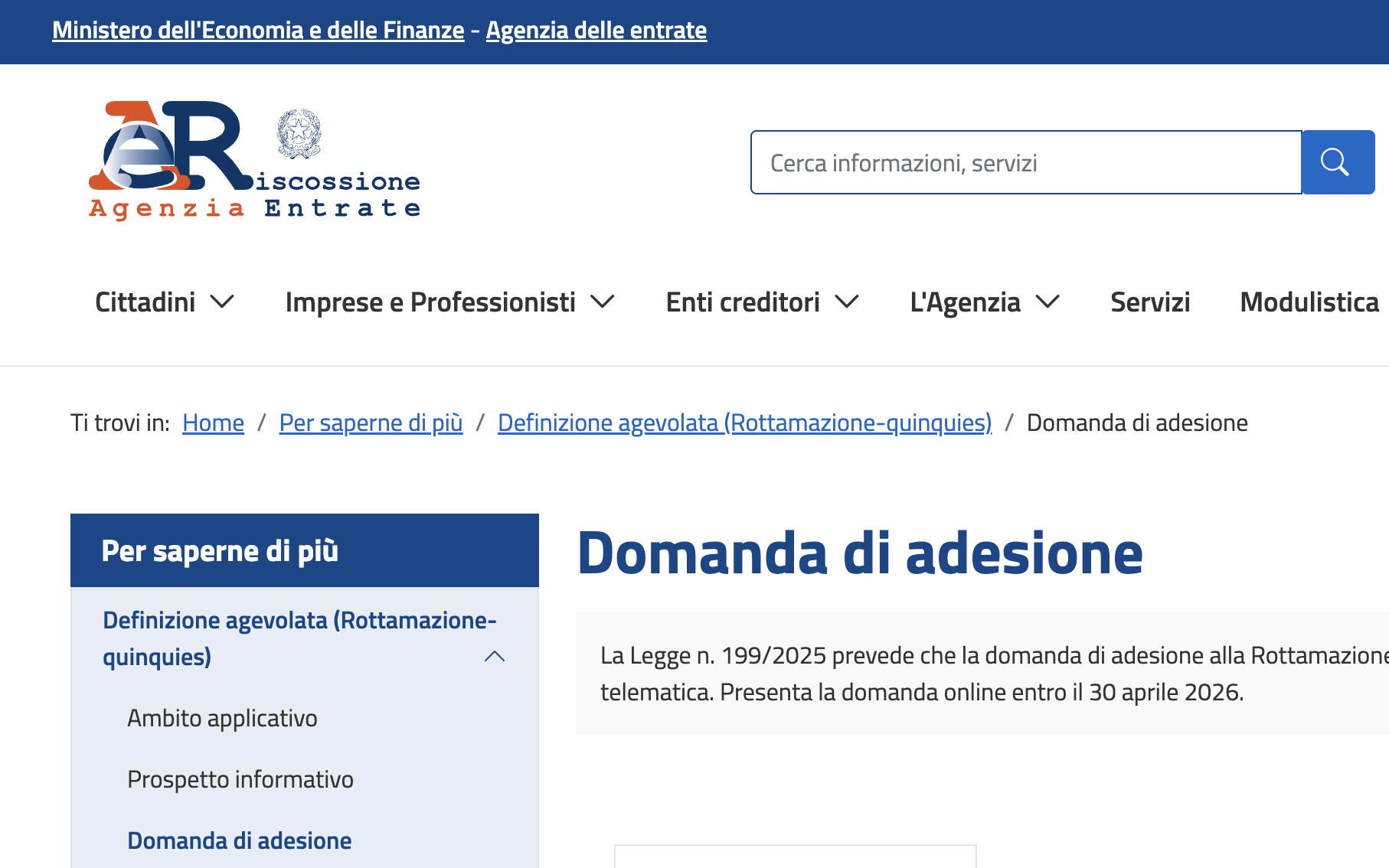Click the Italian Republic emblem icon
Image resolution: width=1389 pixels, height=868 pixels.
point(299,133)
